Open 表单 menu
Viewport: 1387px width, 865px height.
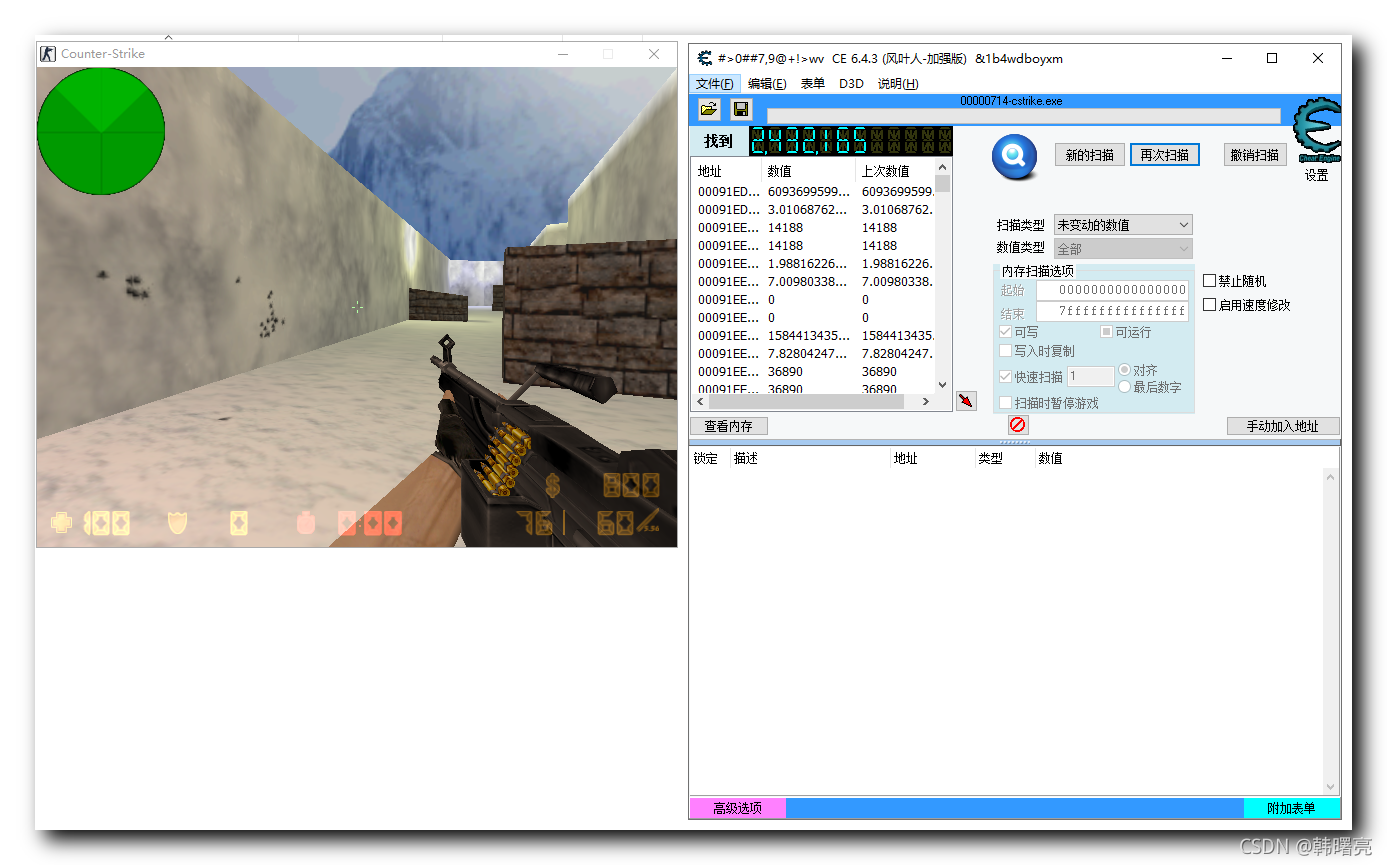pyautogui.click(x=813, y=84)
